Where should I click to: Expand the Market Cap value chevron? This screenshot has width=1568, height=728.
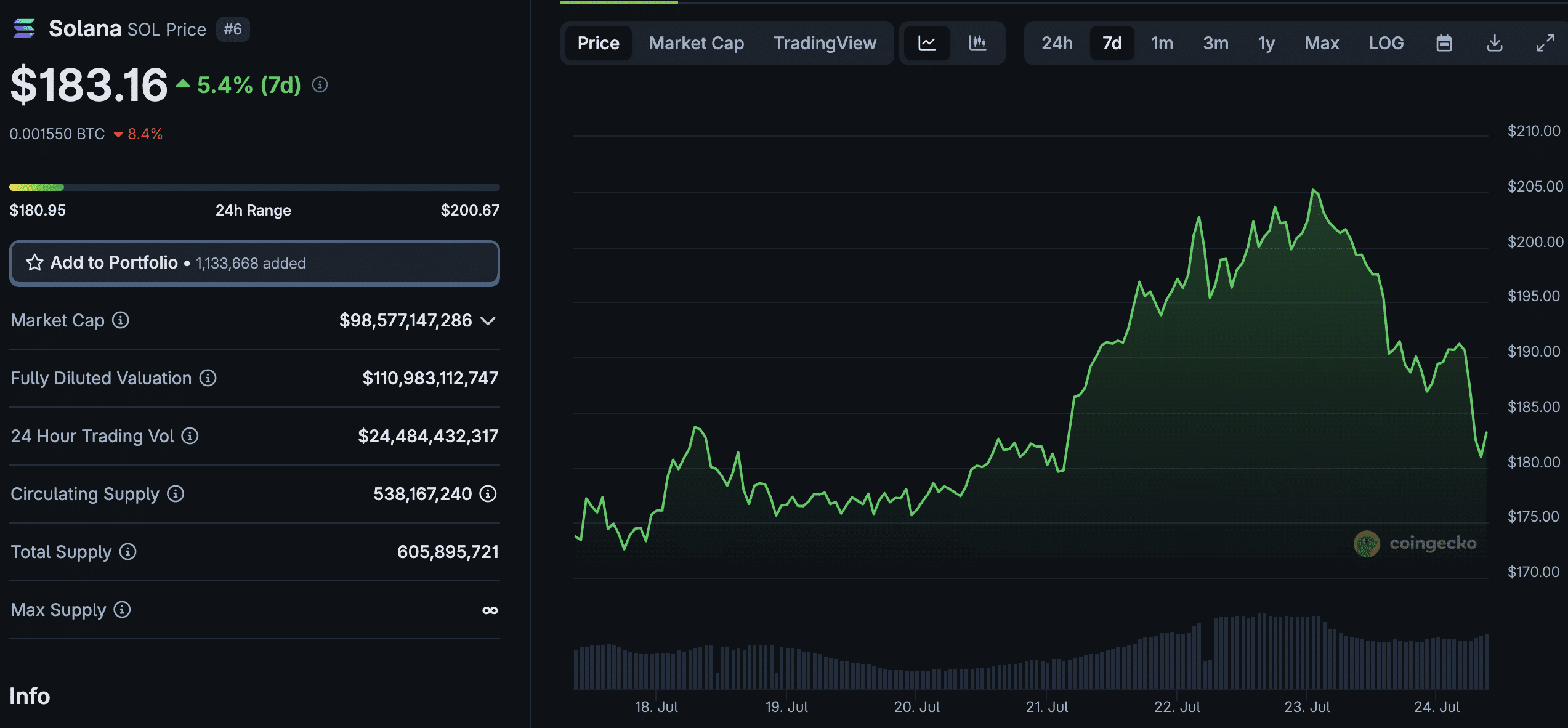[488, 321]
